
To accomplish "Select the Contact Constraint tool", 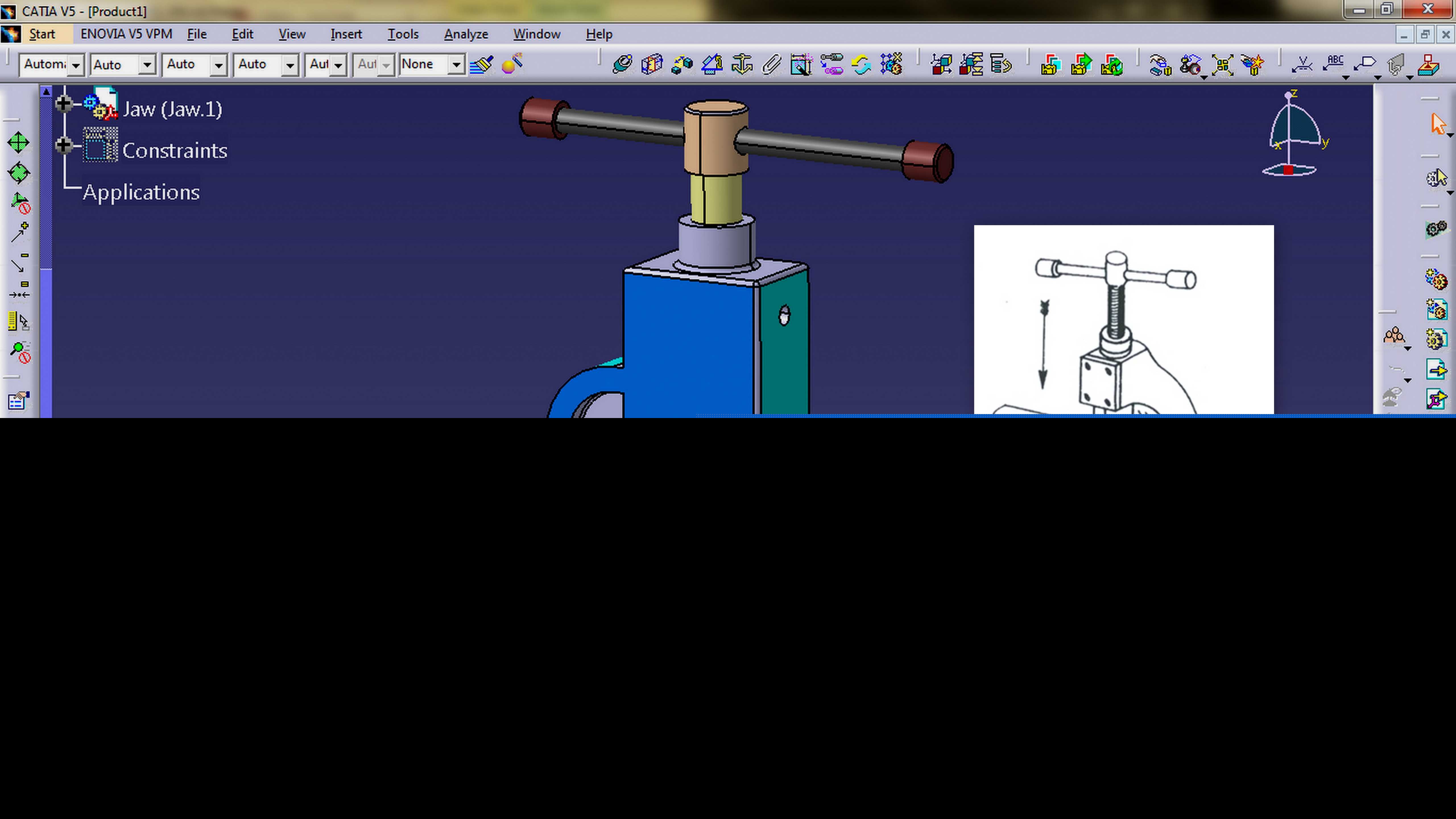I will [x=652, y=65].
